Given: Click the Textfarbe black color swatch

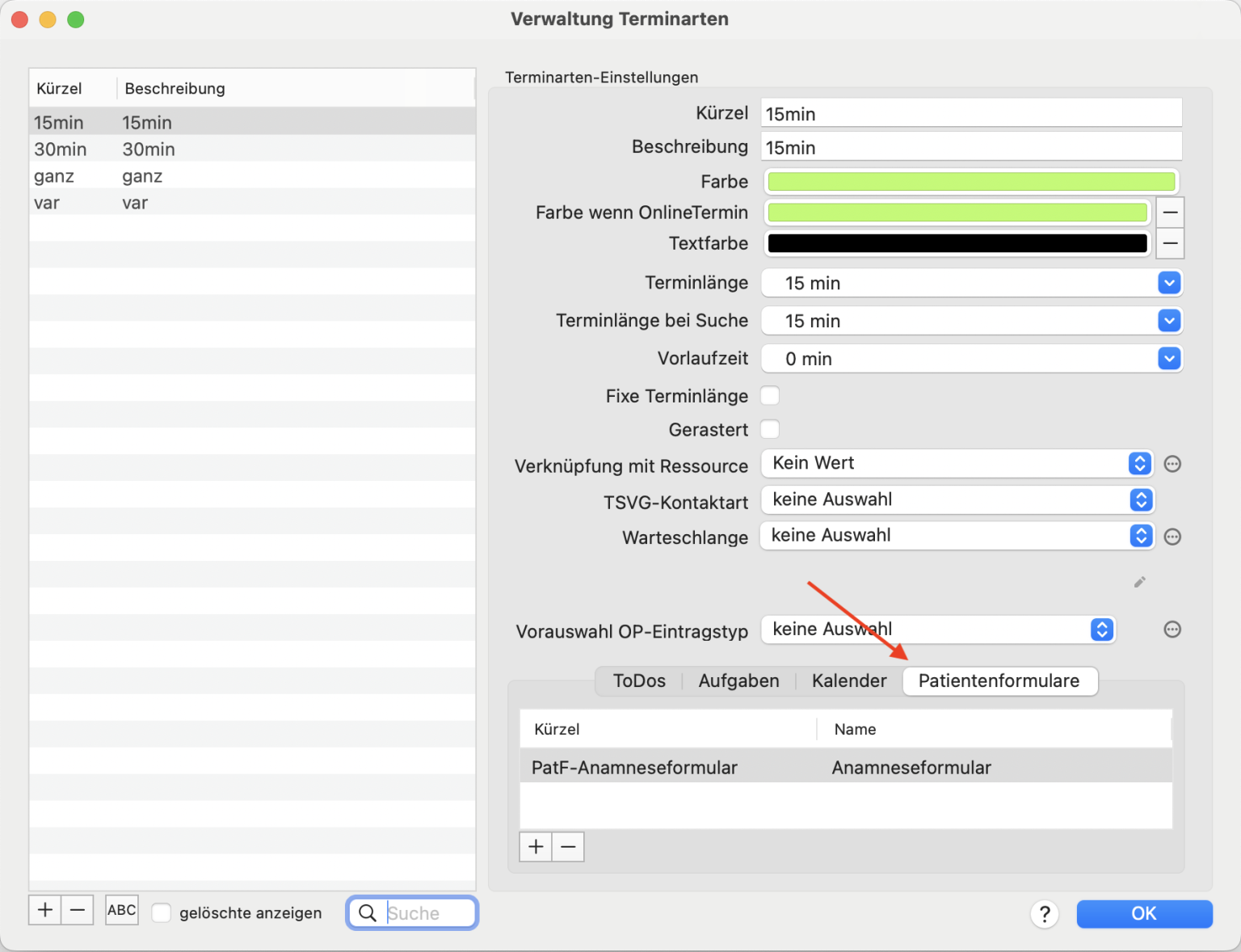Looking at the screenshot, I should [x=957, y=243].
